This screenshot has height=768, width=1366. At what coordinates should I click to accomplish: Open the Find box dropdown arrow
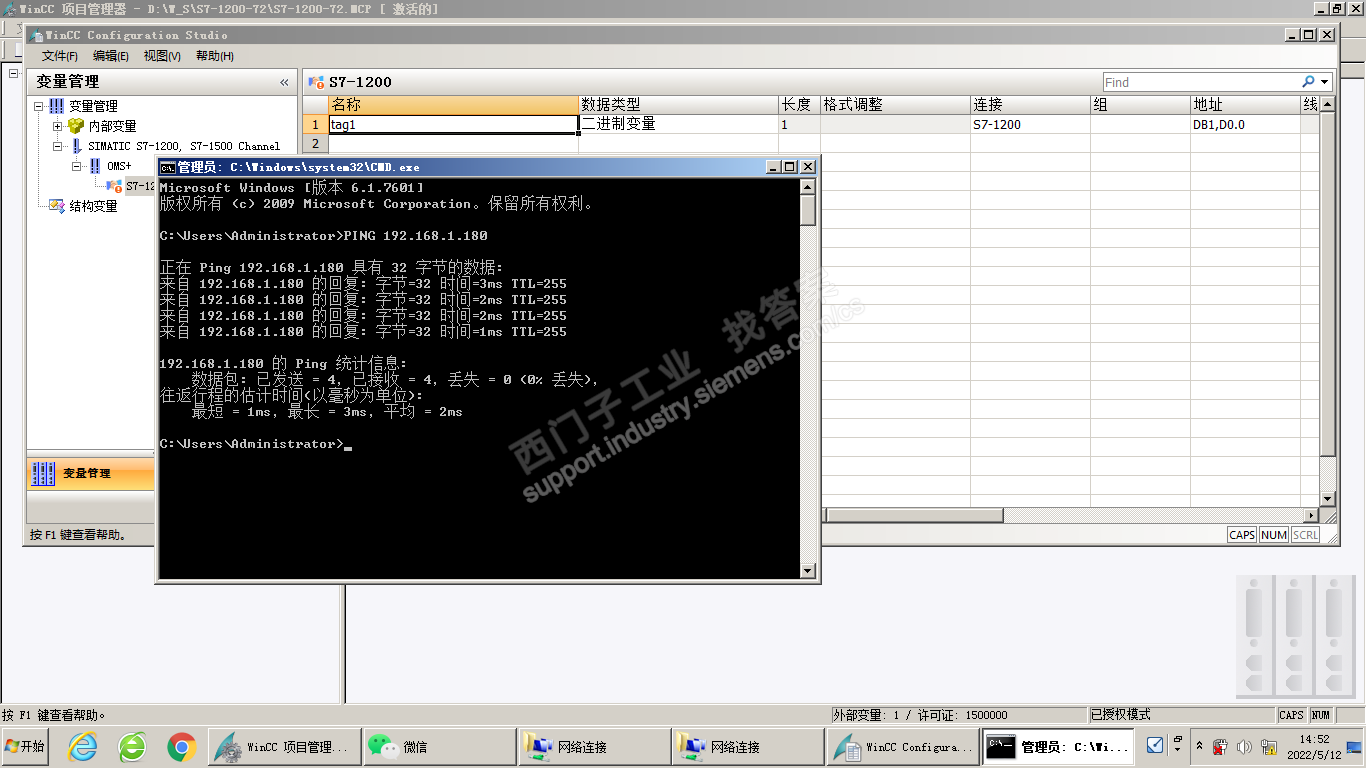1325,82
